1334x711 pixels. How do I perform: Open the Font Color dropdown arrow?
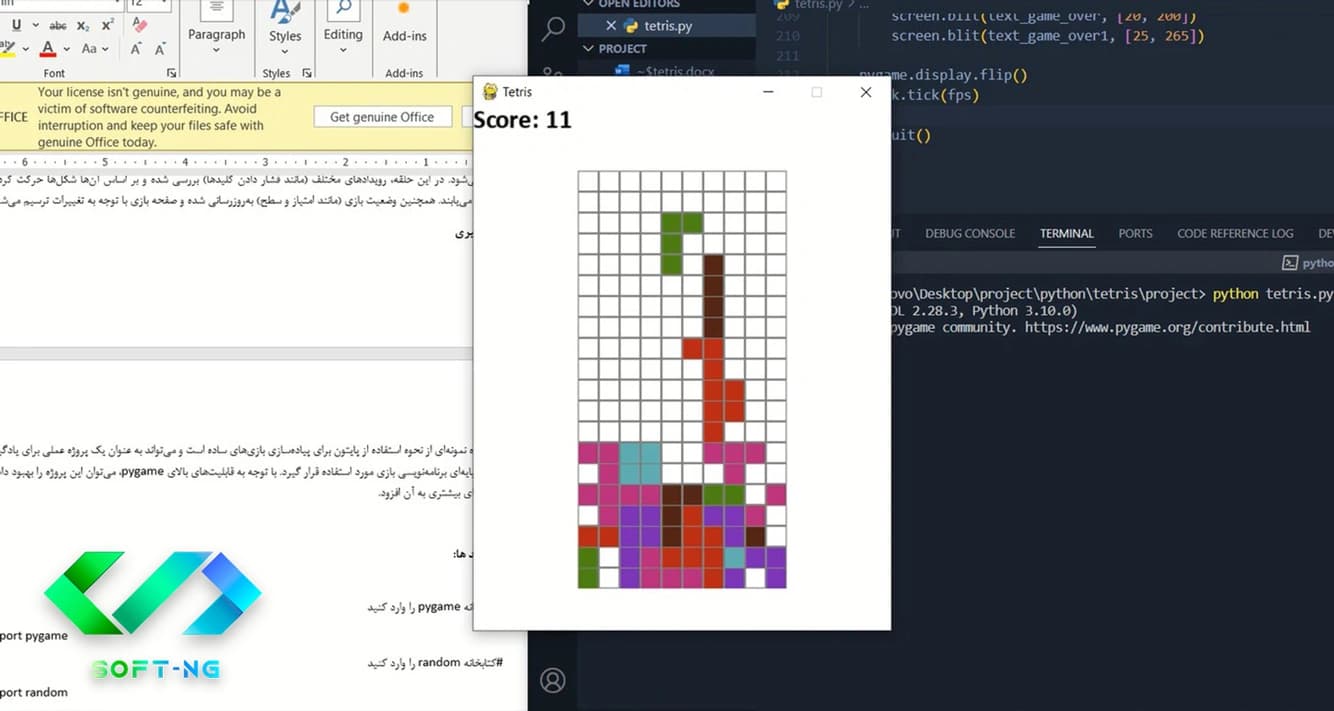tap(66, 49)
